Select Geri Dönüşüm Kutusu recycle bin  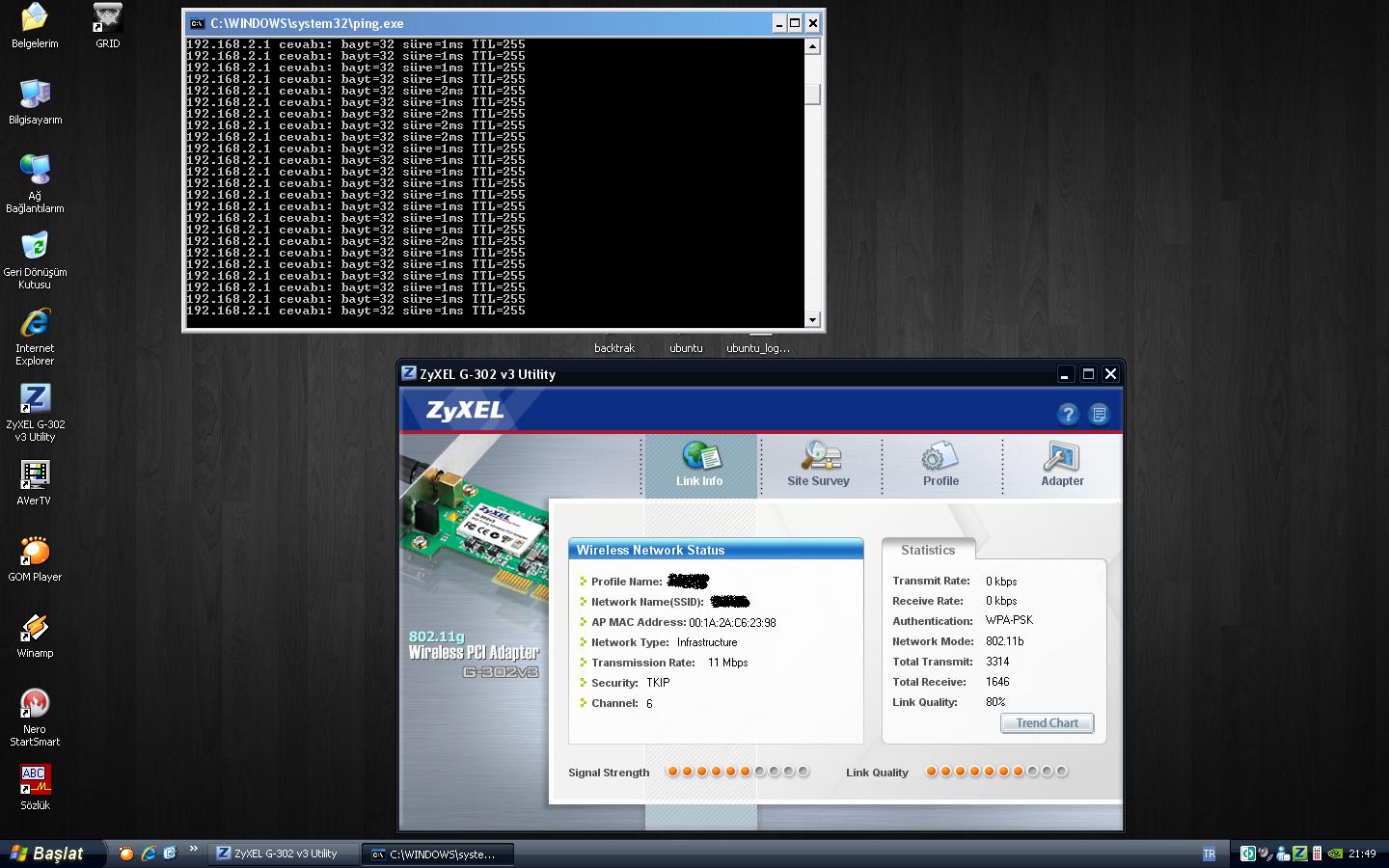coord(35,259)
